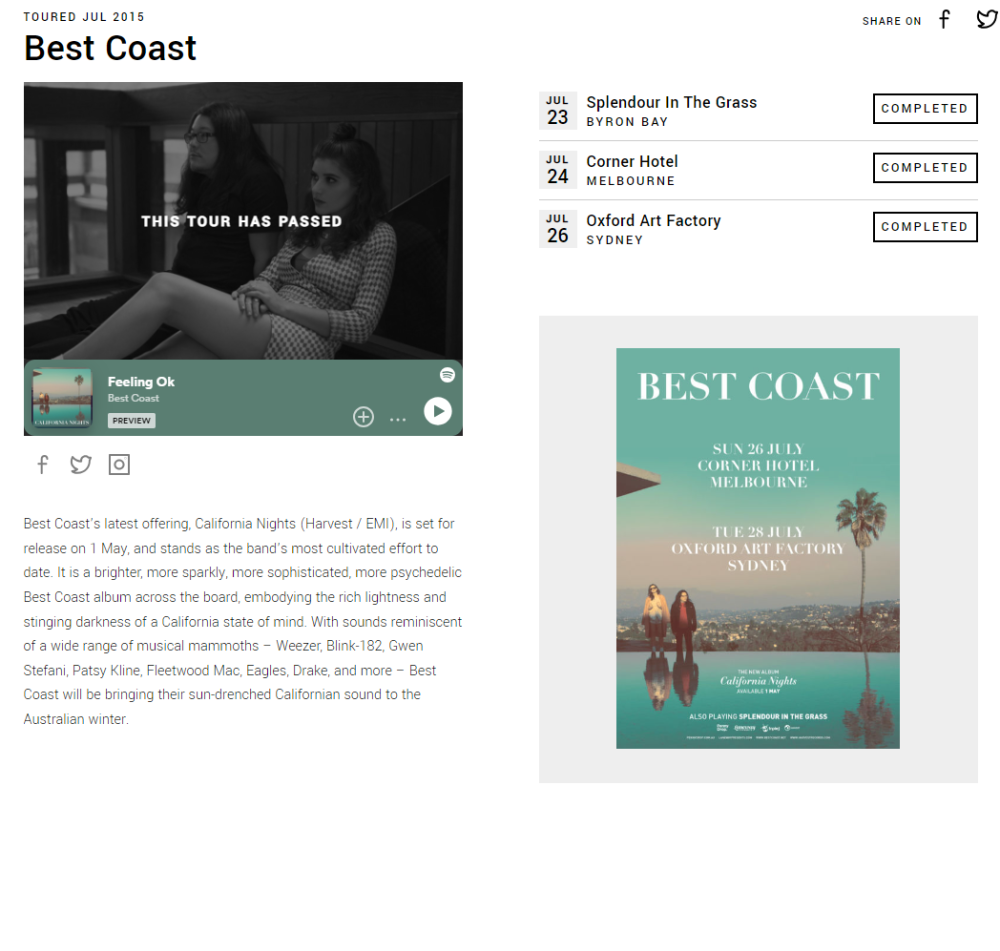Open the Best Coast tour poster image
The width and height of the screenshot is (1000, 951).
coord(758,549)
